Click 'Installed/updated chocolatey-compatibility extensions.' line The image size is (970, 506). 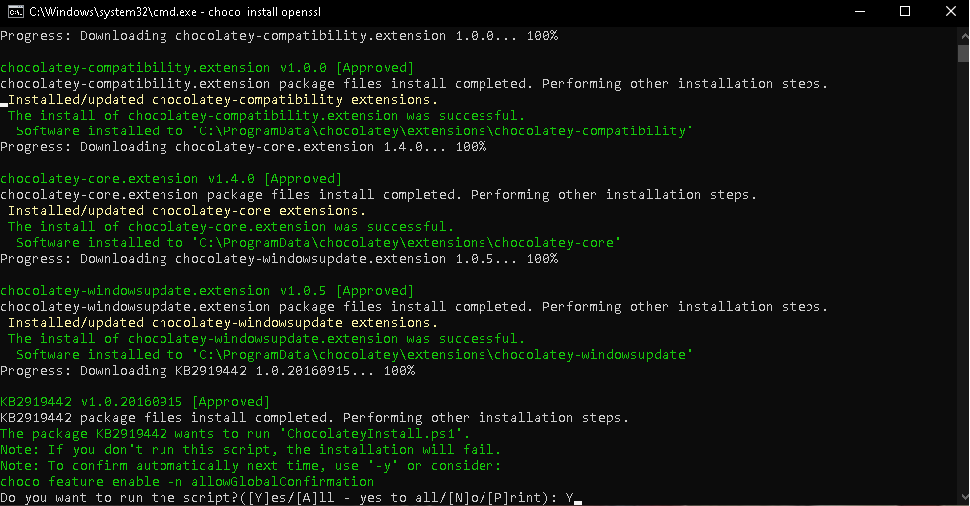[x=223, y=100]
